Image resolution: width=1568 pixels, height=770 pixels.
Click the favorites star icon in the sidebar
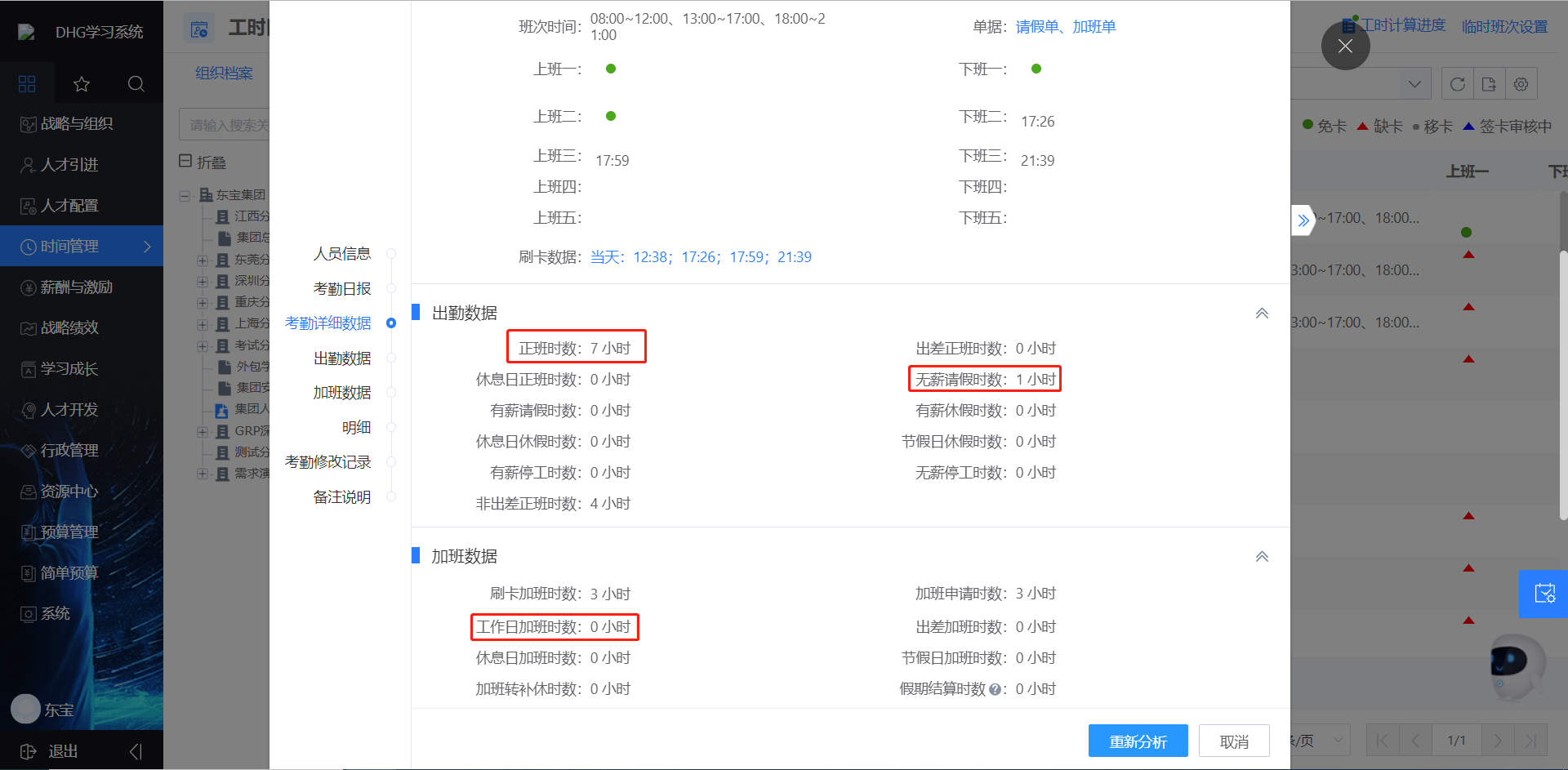81,84
